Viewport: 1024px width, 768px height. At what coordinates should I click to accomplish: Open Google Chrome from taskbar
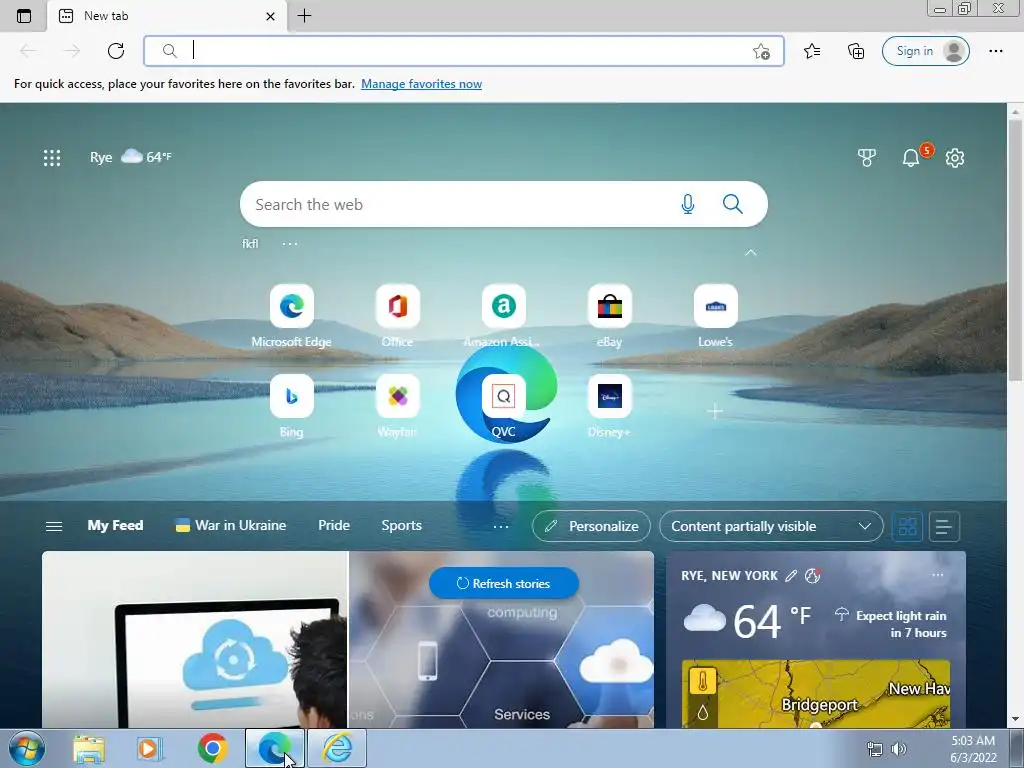[212, 748]
